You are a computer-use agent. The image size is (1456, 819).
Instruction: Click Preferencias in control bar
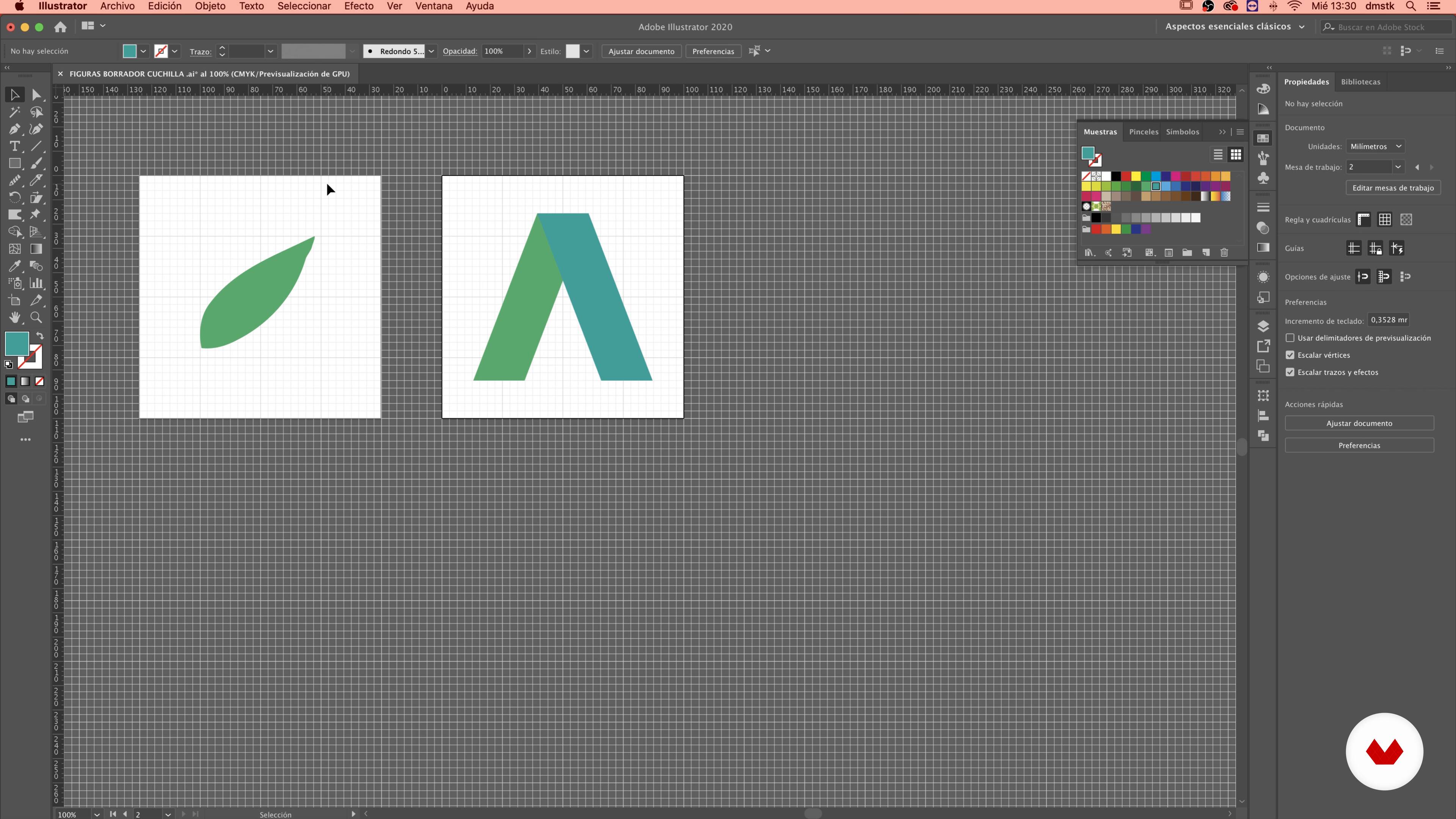click(713, 51)
